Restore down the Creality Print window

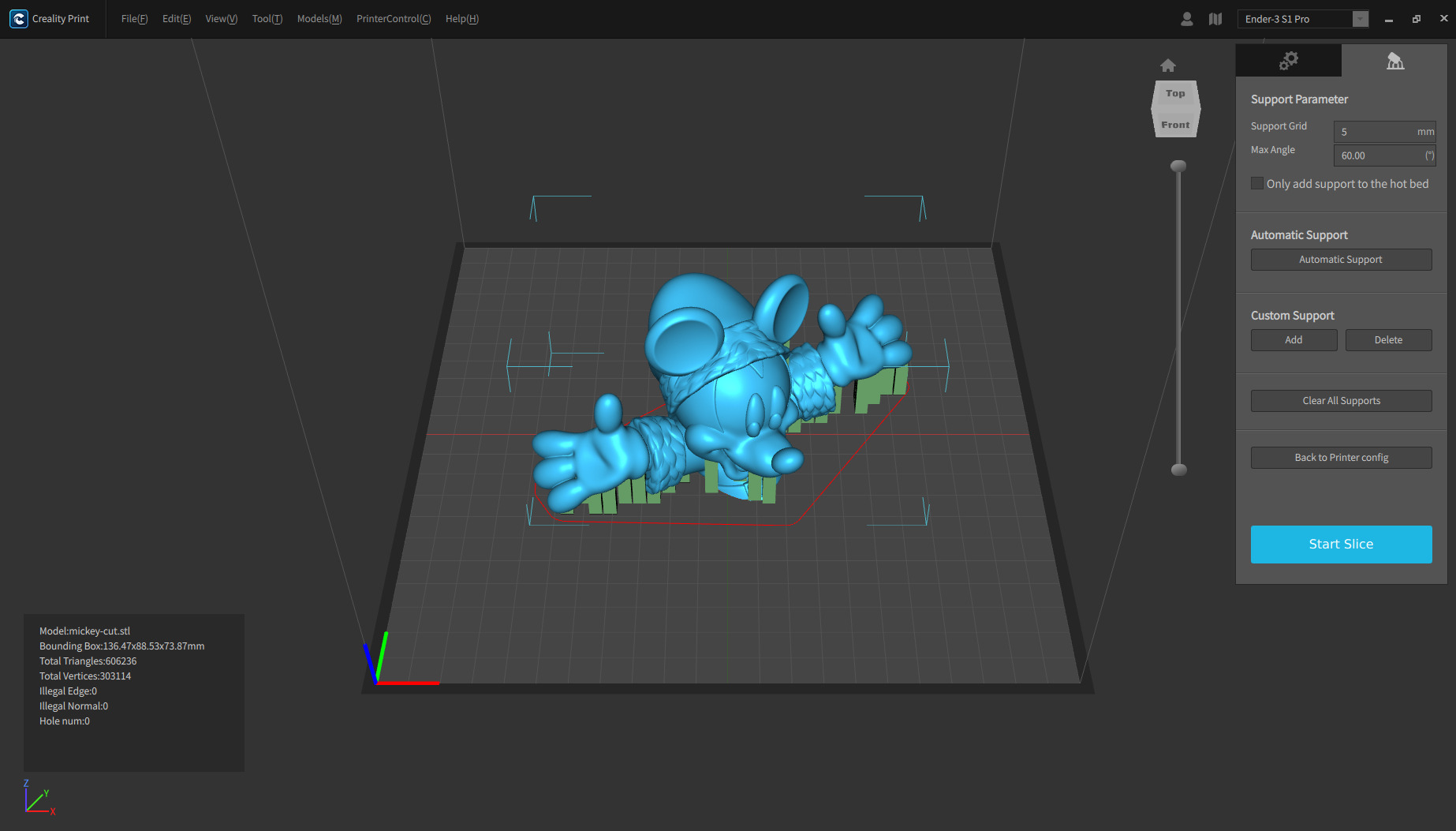click(x=1417, y=19)
